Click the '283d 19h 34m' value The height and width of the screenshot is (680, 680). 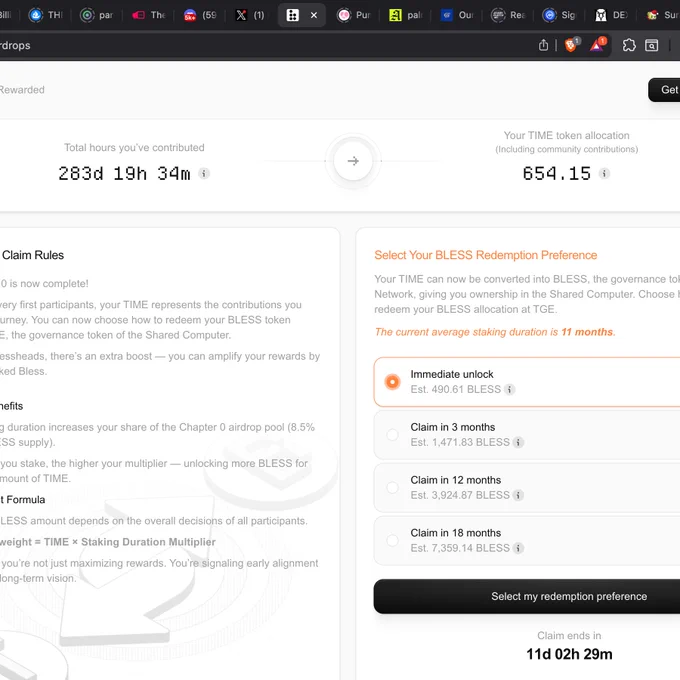coord(124,174)
